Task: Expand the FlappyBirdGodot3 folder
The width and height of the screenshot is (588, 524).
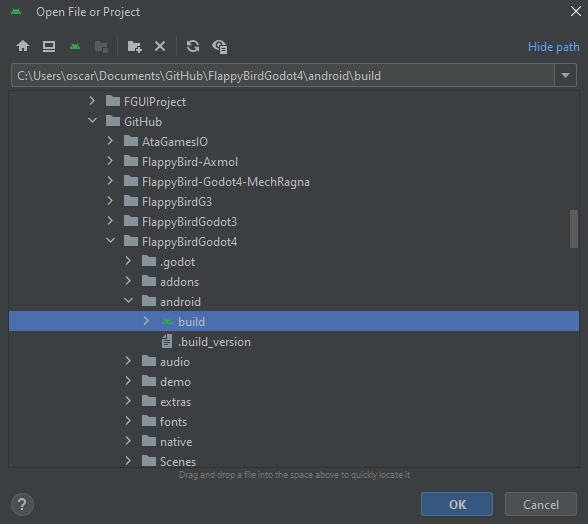Action: [x=110, y=221]
